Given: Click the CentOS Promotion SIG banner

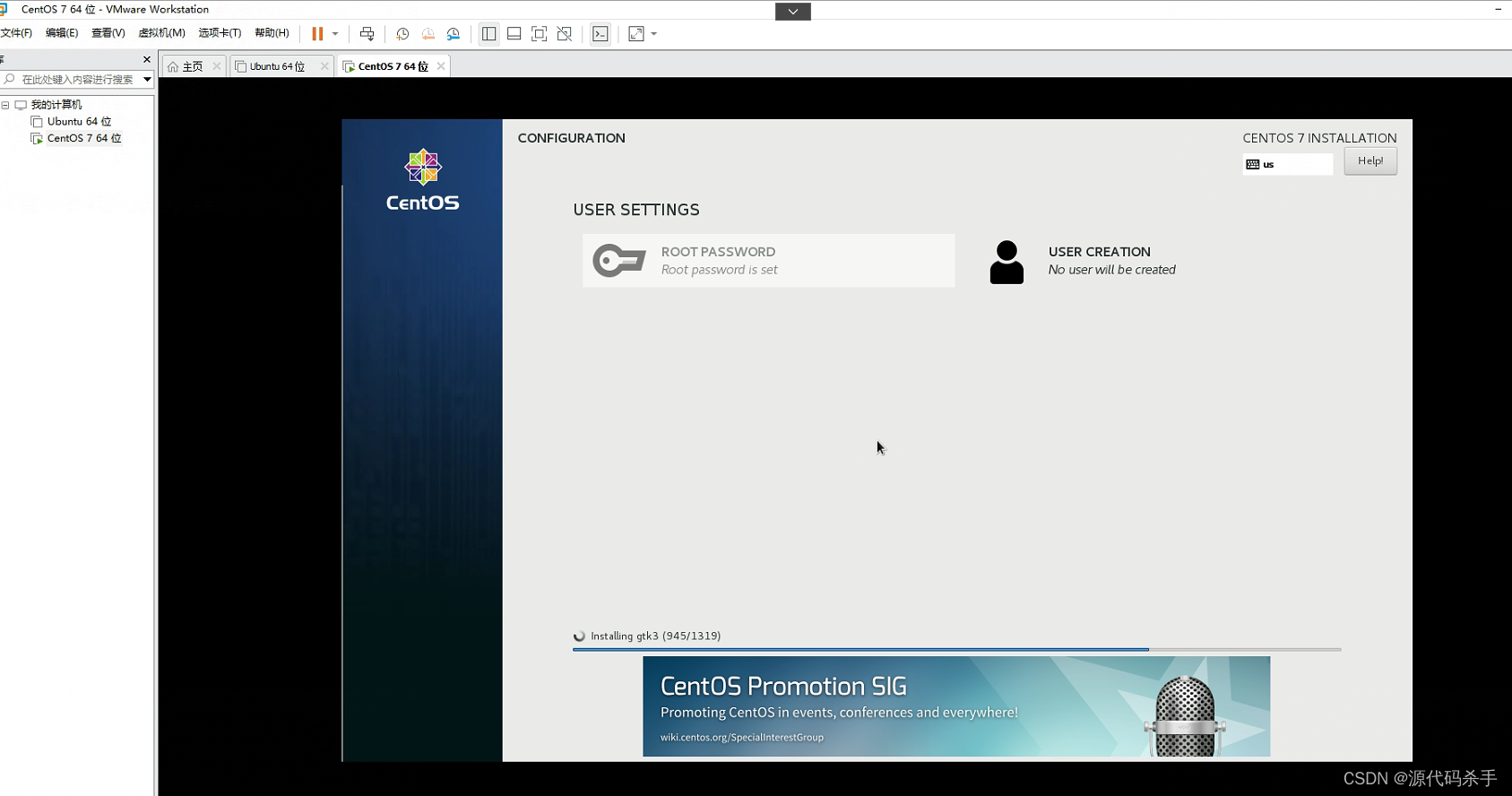Looking at the screenshot, I should pyautogui.click(x=956, y=706).
